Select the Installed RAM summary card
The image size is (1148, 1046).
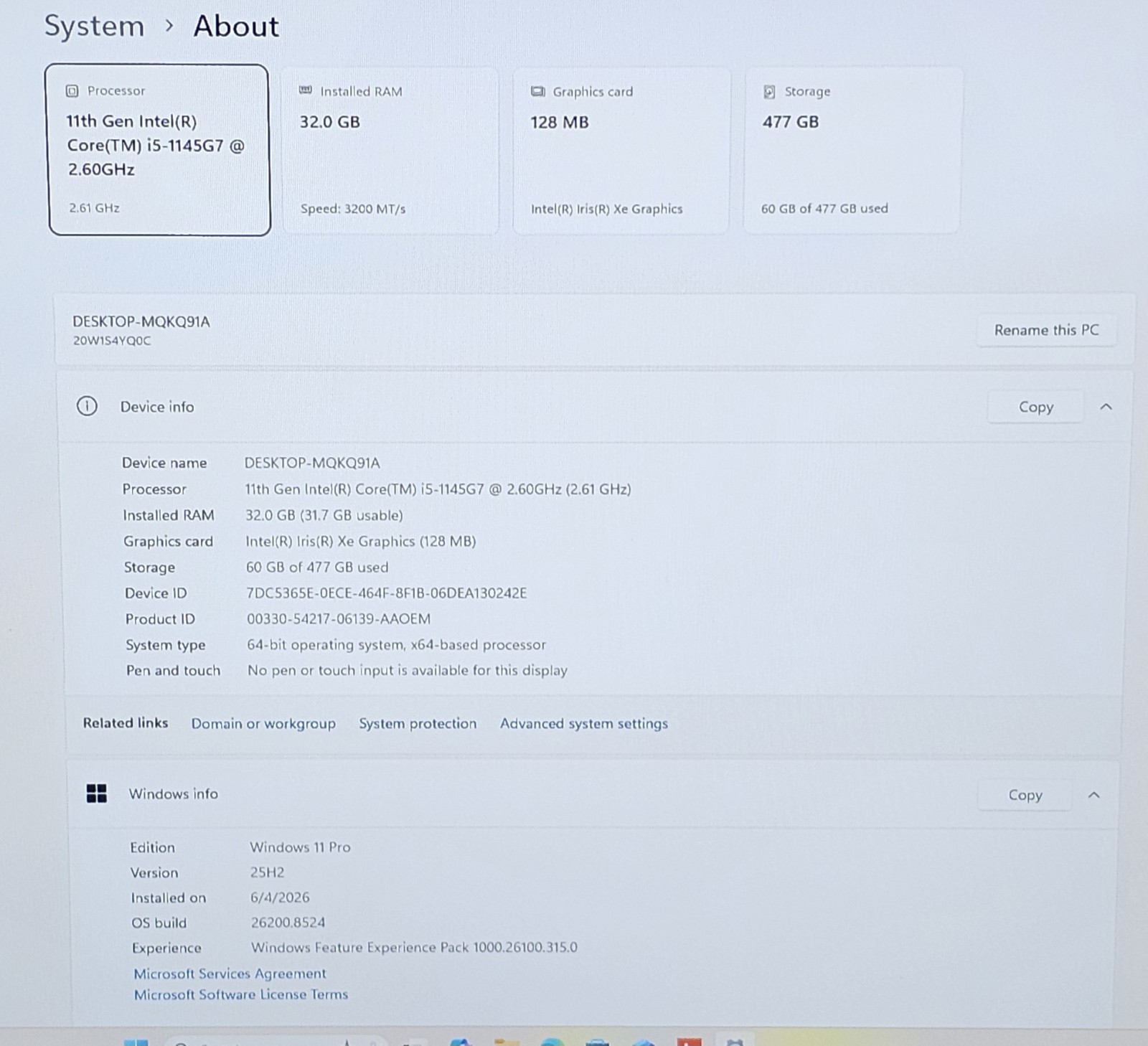390,151
